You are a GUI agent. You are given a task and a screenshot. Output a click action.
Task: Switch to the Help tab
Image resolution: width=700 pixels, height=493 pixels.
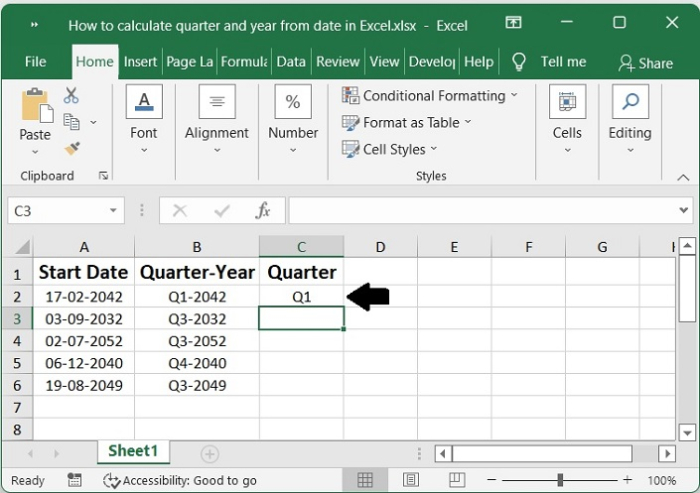479,62
